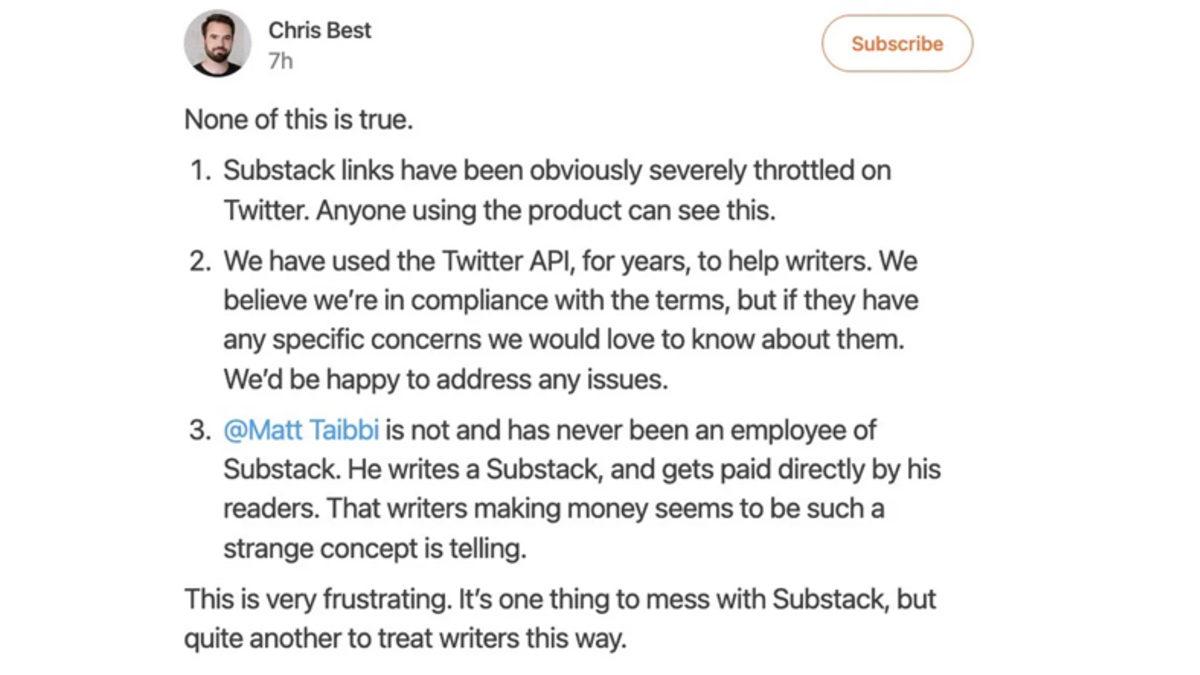Screen dimensions: 1200x675
Task: Click the number '2.' in the list
Action: pyautogui.click(x=196, y=260)
